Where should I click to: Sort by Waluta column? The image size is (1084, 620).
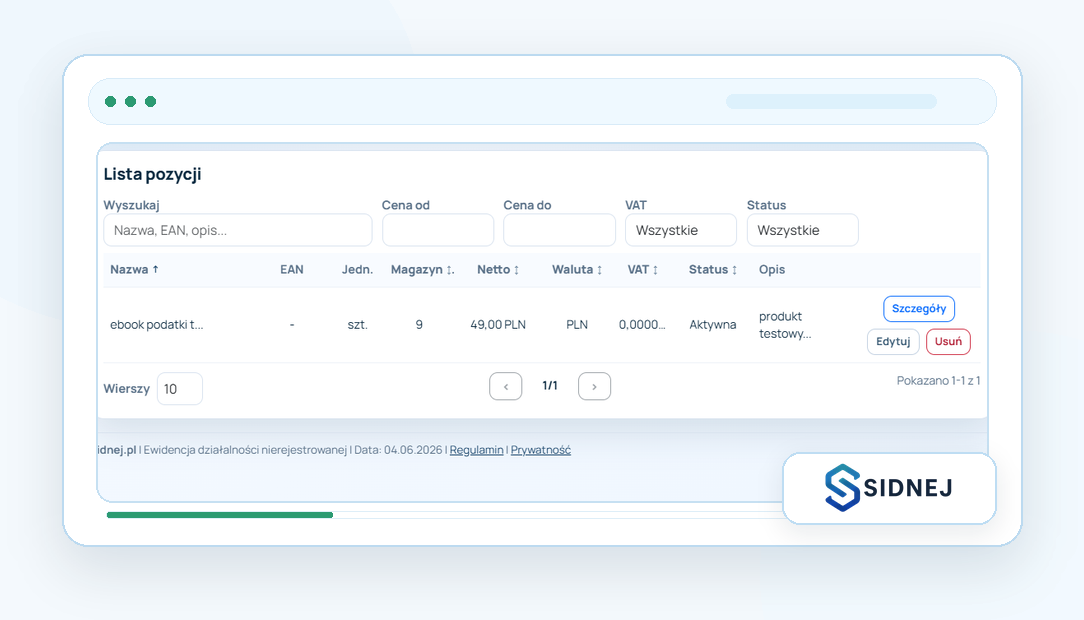[577, 270]
